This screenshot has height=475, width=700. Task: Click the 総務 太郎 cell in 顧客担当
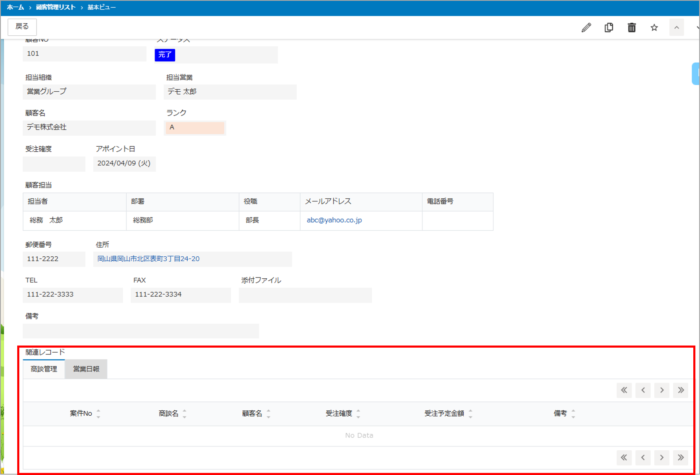pyautogui.click(x=75, y=221)
